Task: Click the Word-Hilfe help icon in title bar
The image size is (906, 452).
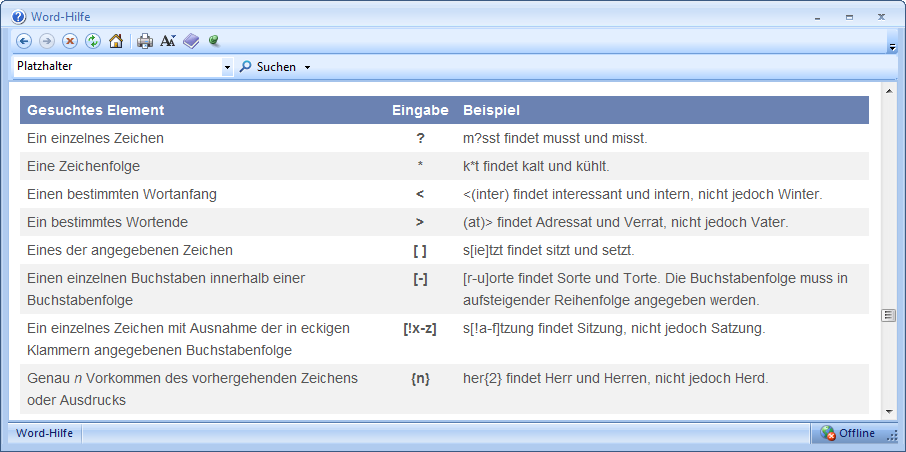Action: tap(19, 16)
